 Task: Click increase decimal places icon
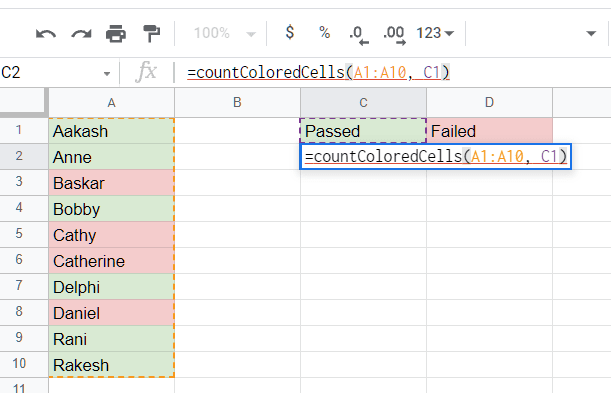coord(394,35)
